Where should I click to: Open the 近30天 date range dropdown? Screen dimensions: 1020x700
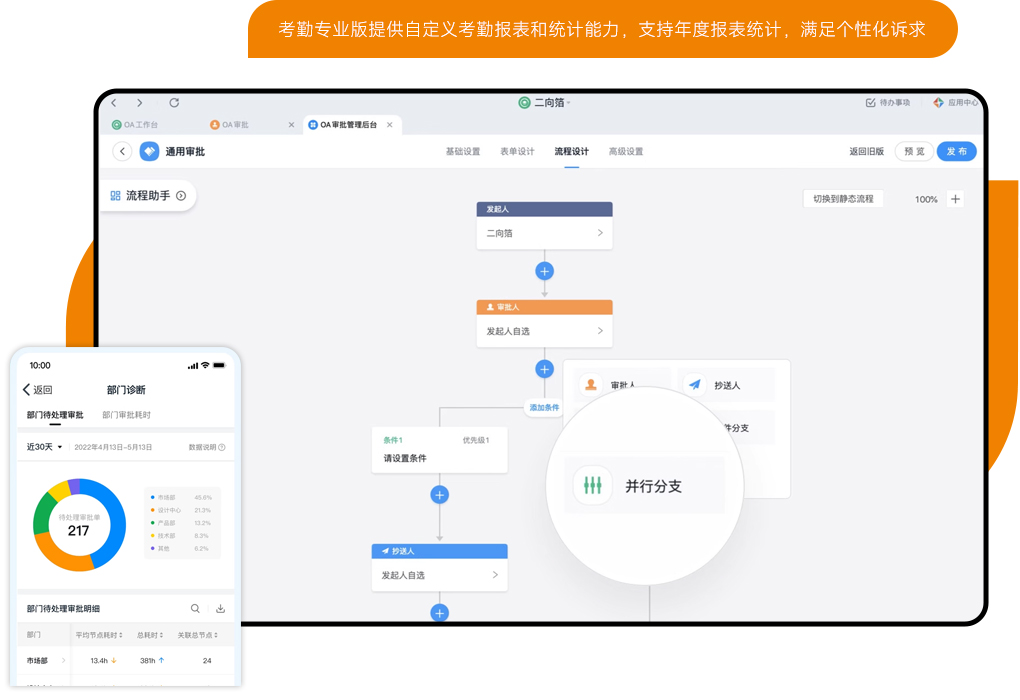[x=45, y=447]
